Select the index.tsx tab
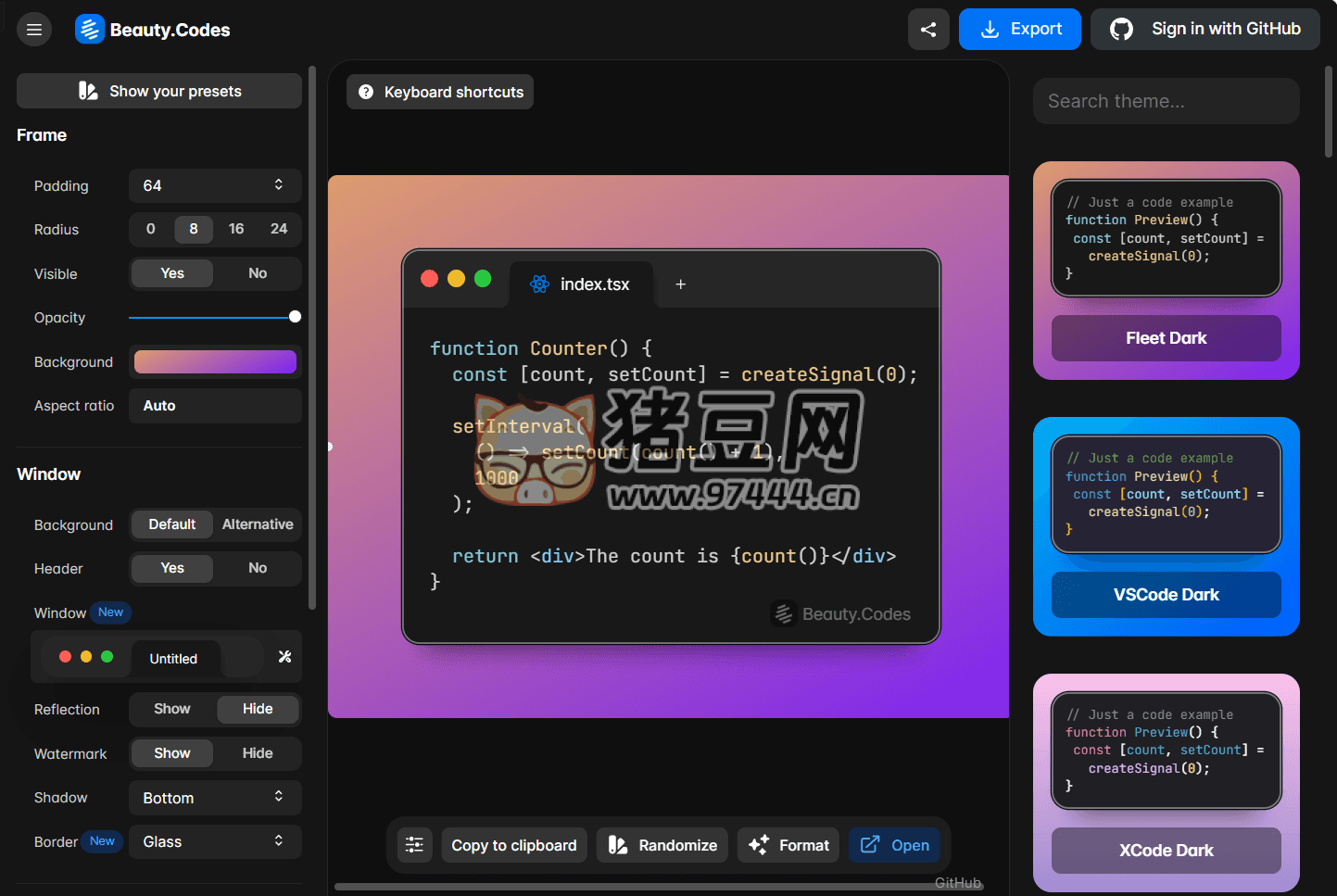1337x896 pixels. tap(582, 284)
